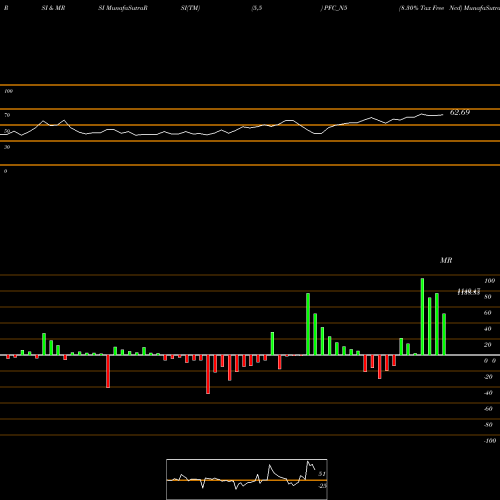Click the RSI axis label 50

point(7,131)
